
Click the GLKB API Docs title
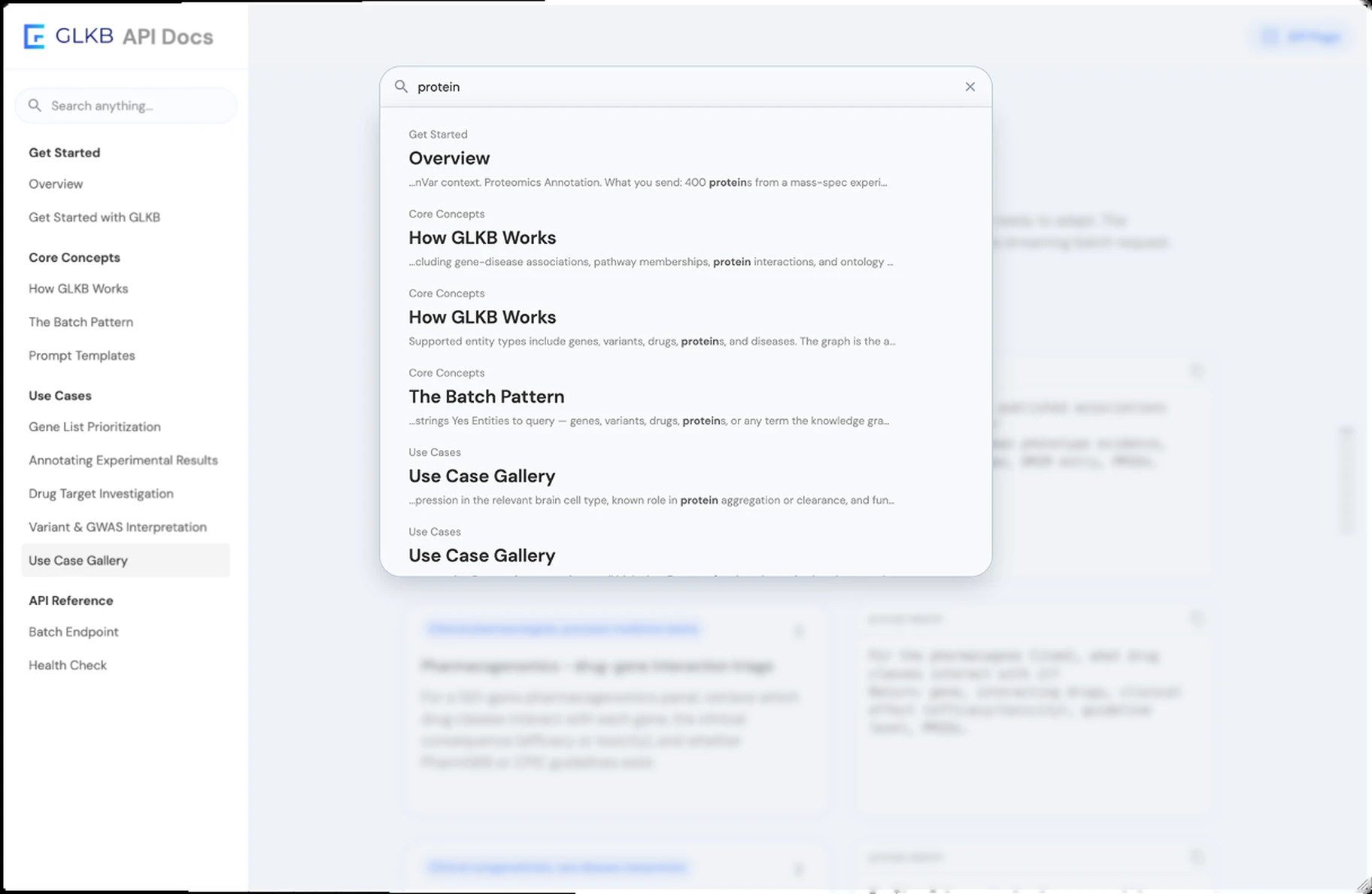coord(134,36)
